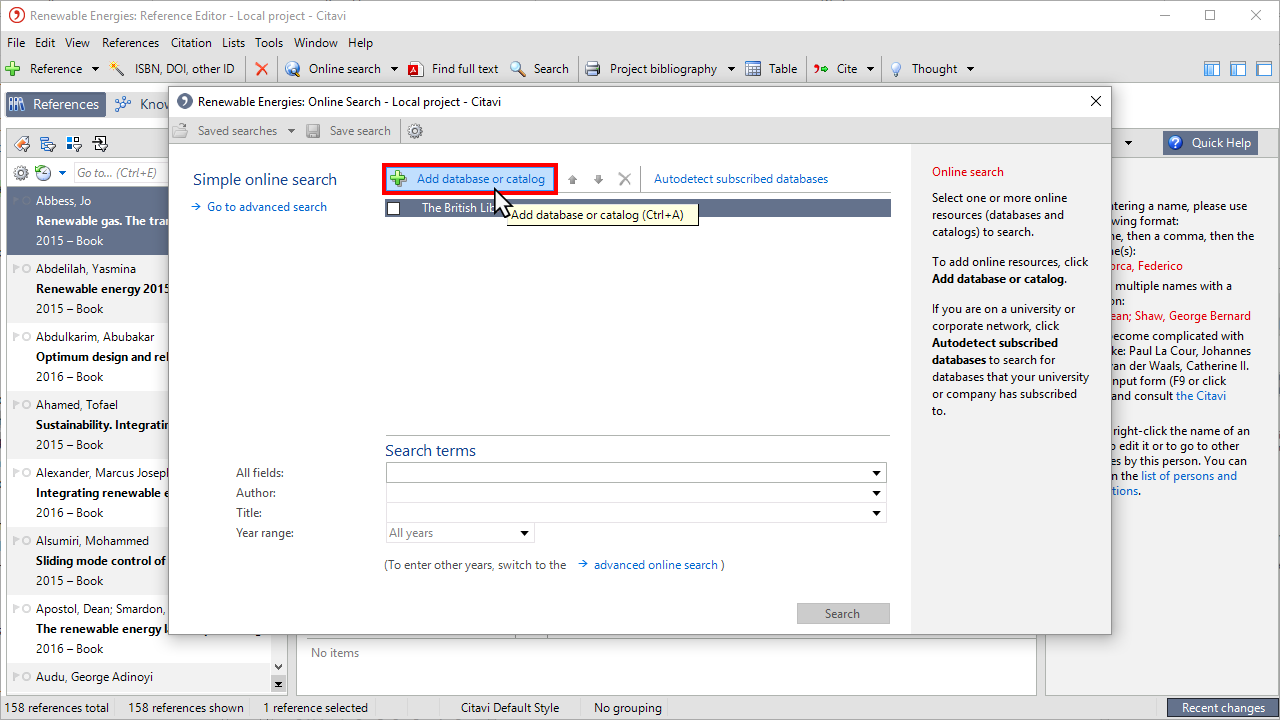
Task: Switch to the single-pane workspace layout icon
Action: (x=1264, y=69)
